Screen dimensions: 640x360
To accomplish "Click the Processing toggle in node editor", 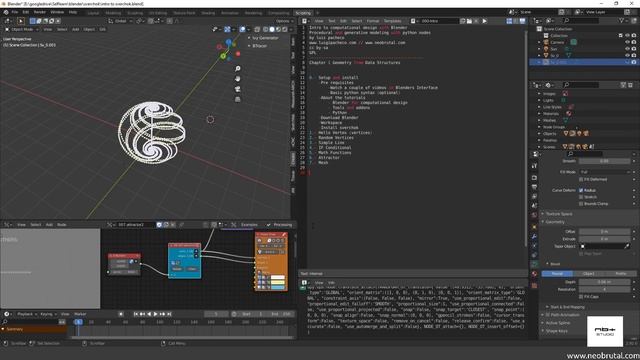I will point(280,225).
